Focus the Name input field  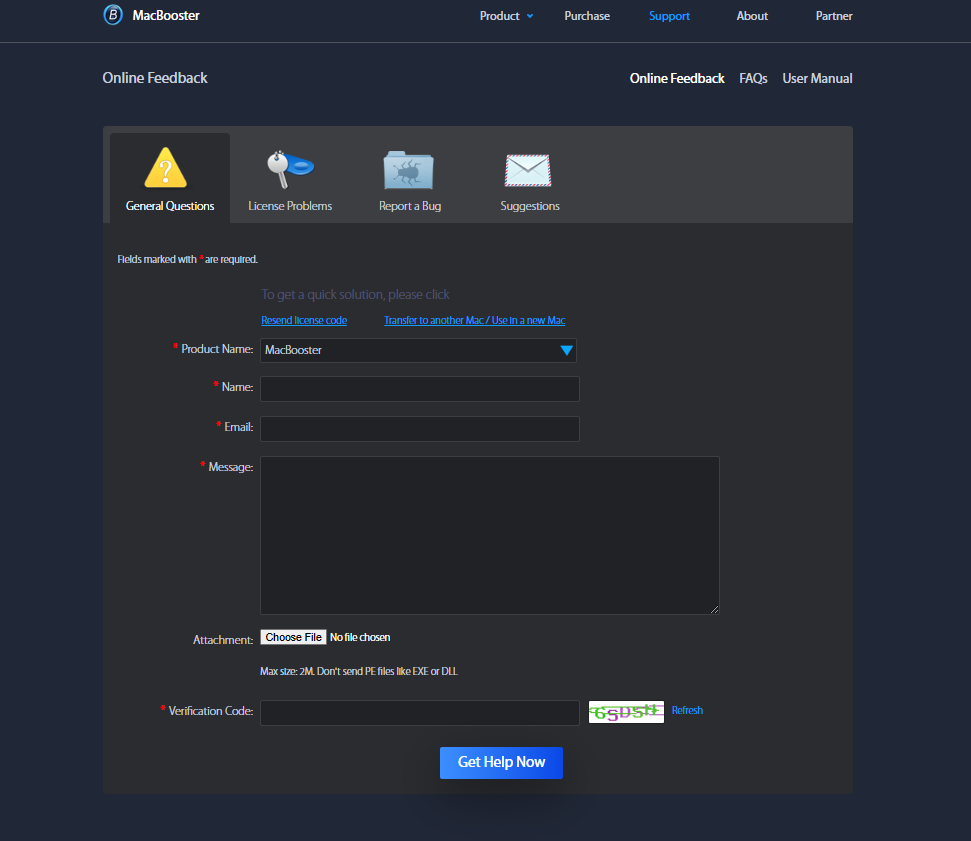[420, 389]
